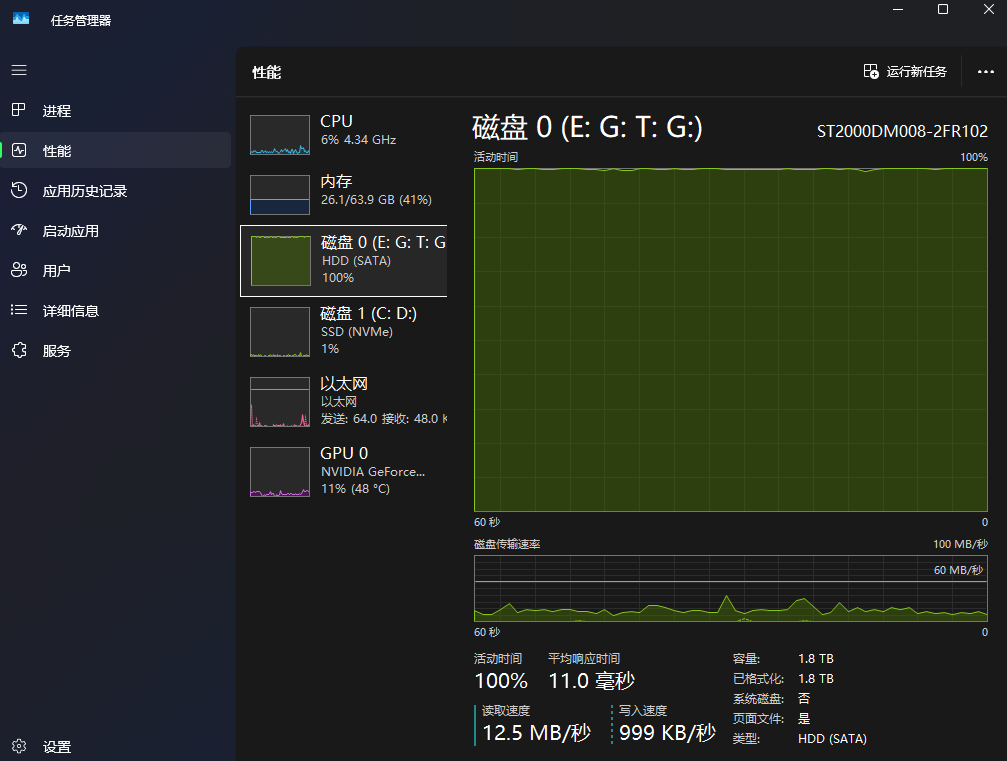Click the 详细信息 details list icon

tap(19, 310)
